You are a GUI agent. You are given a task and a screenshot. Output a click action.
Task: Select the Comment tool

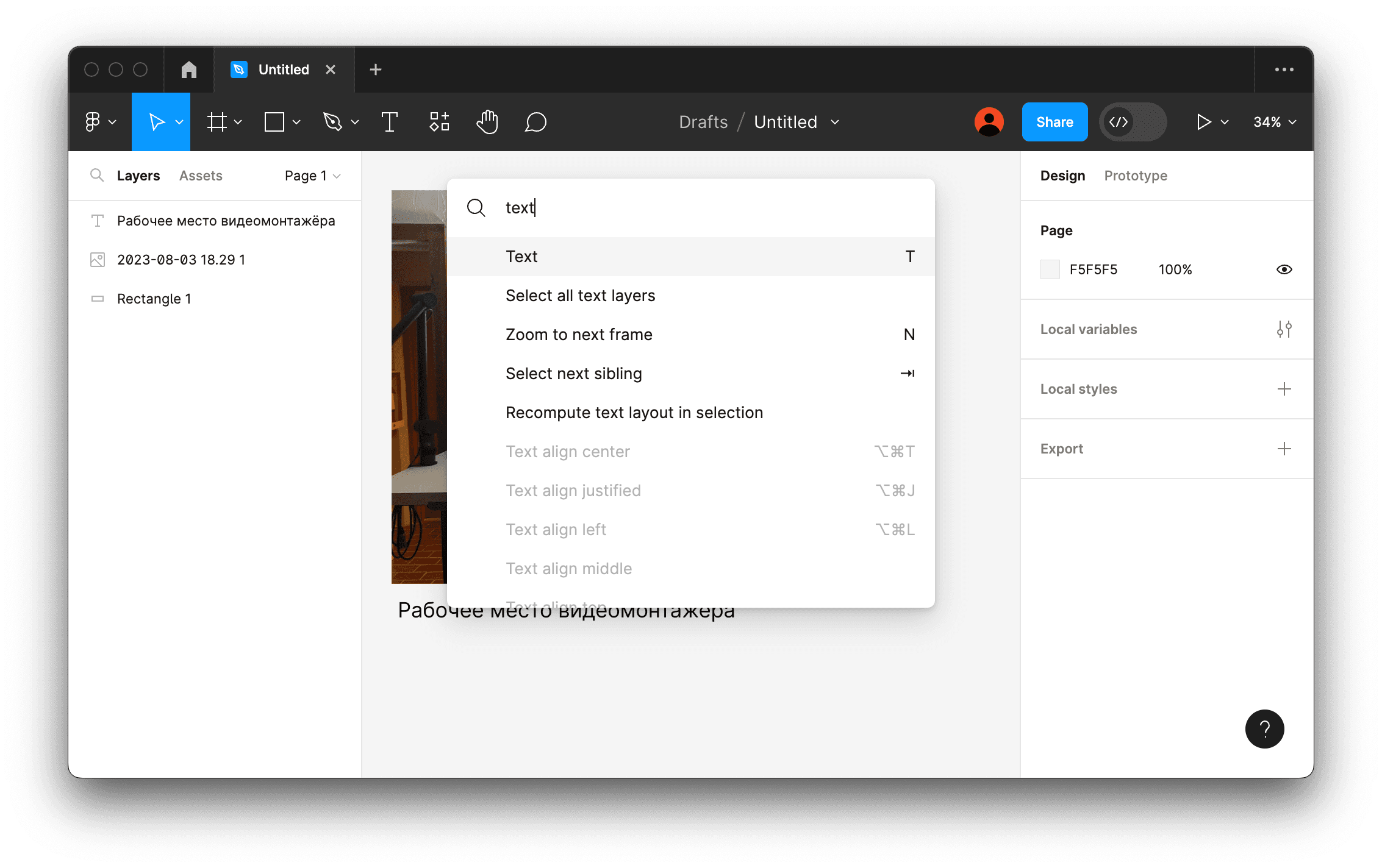pyautogui.click(x=537, y=122)
